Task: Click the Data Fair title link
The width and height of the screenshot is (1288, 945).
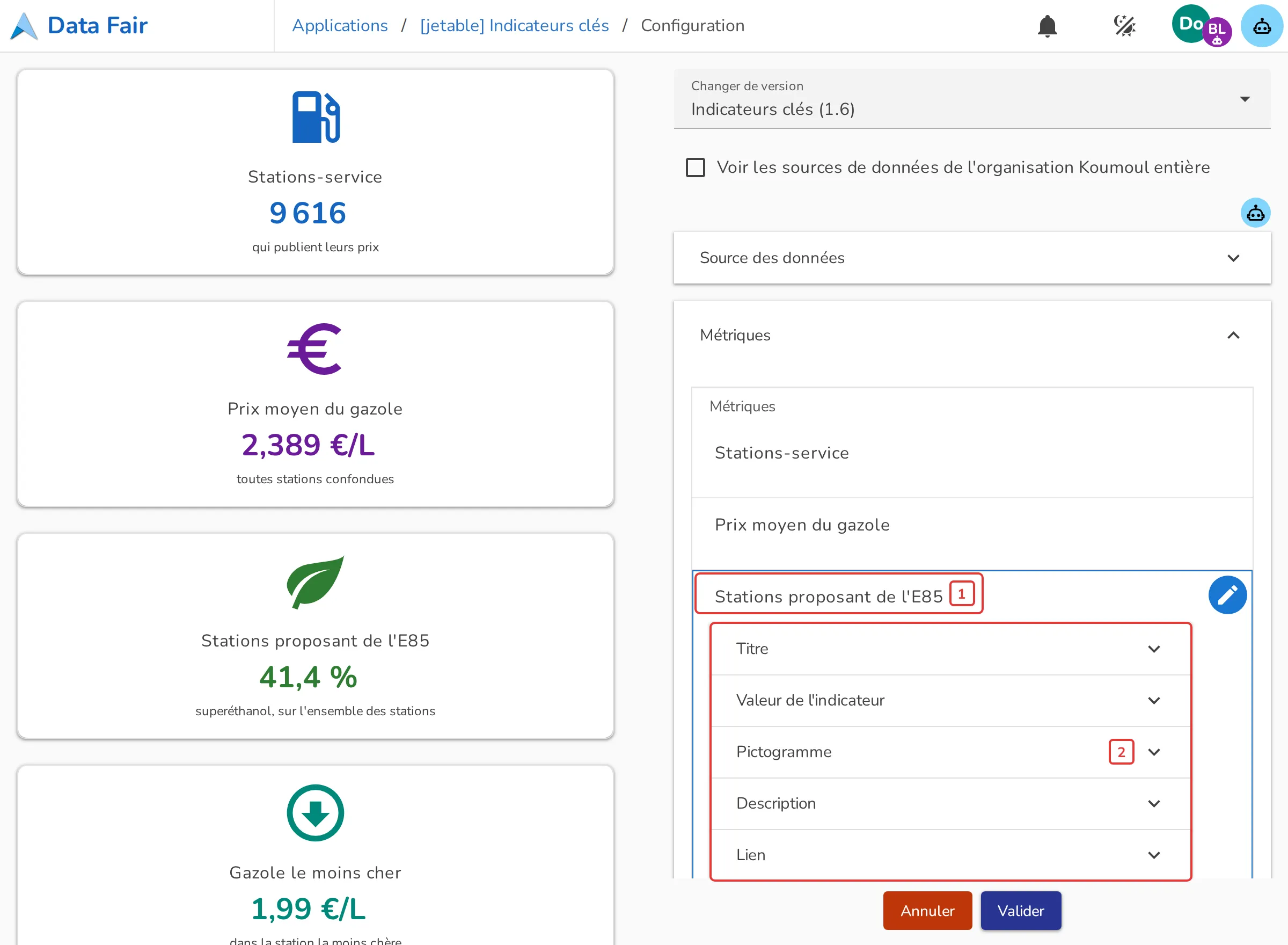Action: (x=97, y=26)
